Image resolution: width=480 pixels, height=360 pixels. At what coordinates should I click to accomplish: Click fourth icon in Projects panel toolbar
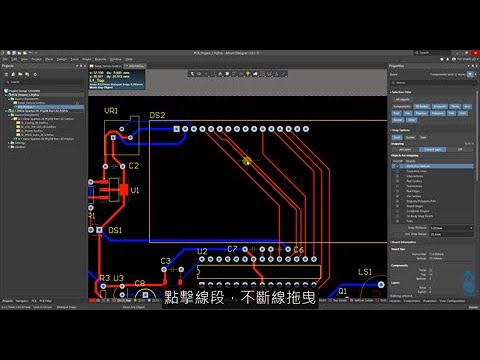(27, 74)
